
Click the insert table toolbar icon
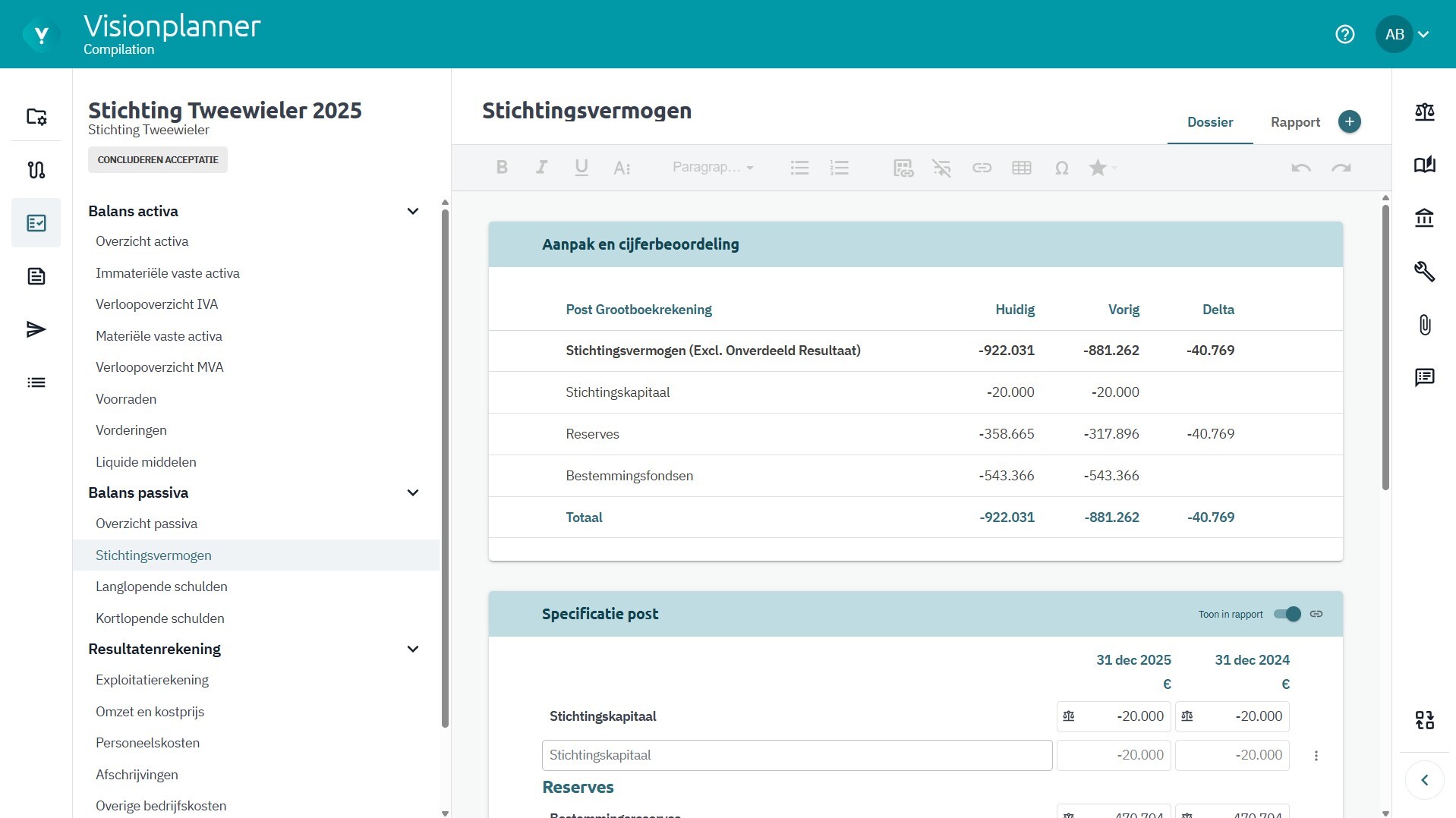coord(1021,168)
